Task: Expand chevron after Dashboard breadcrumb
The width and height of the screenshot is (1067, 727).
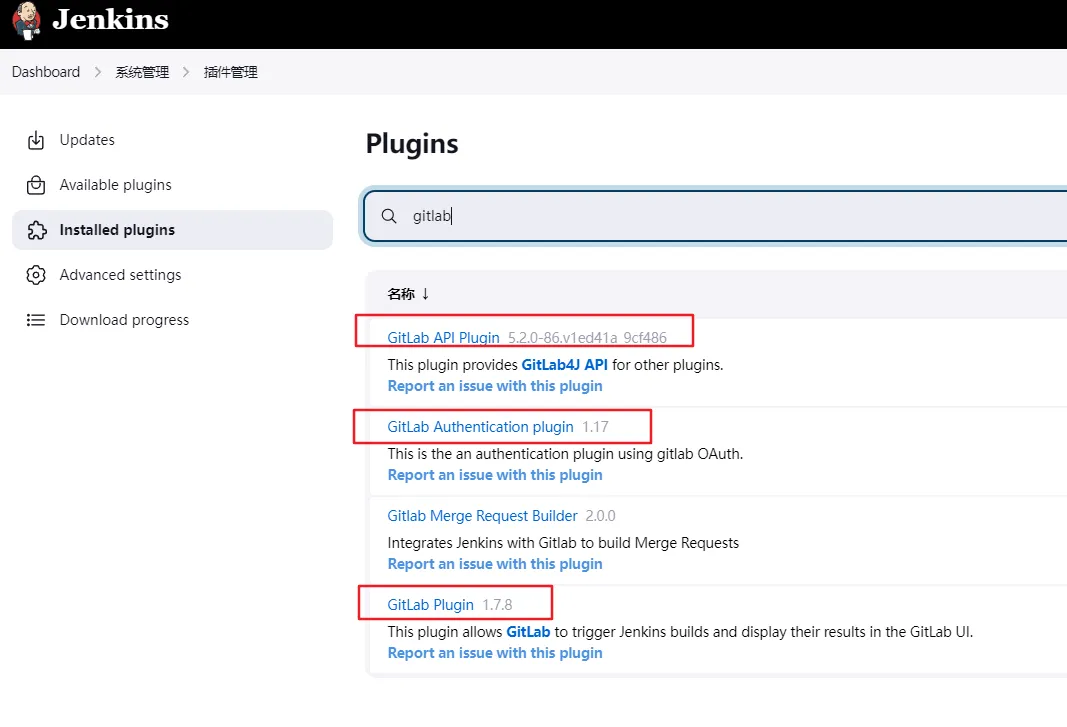Action: coord(97,72)
